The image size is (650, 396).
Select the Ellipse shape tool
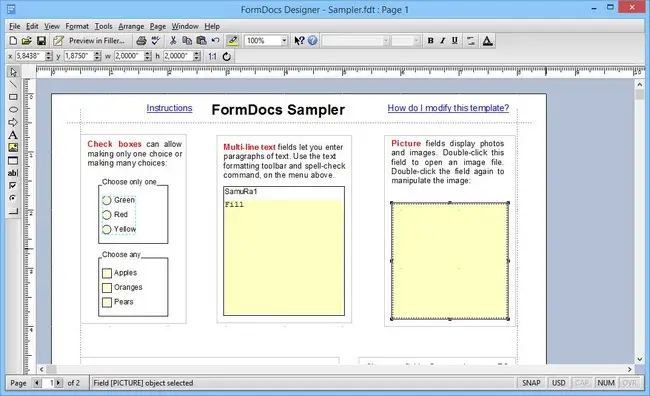(13, 109)
